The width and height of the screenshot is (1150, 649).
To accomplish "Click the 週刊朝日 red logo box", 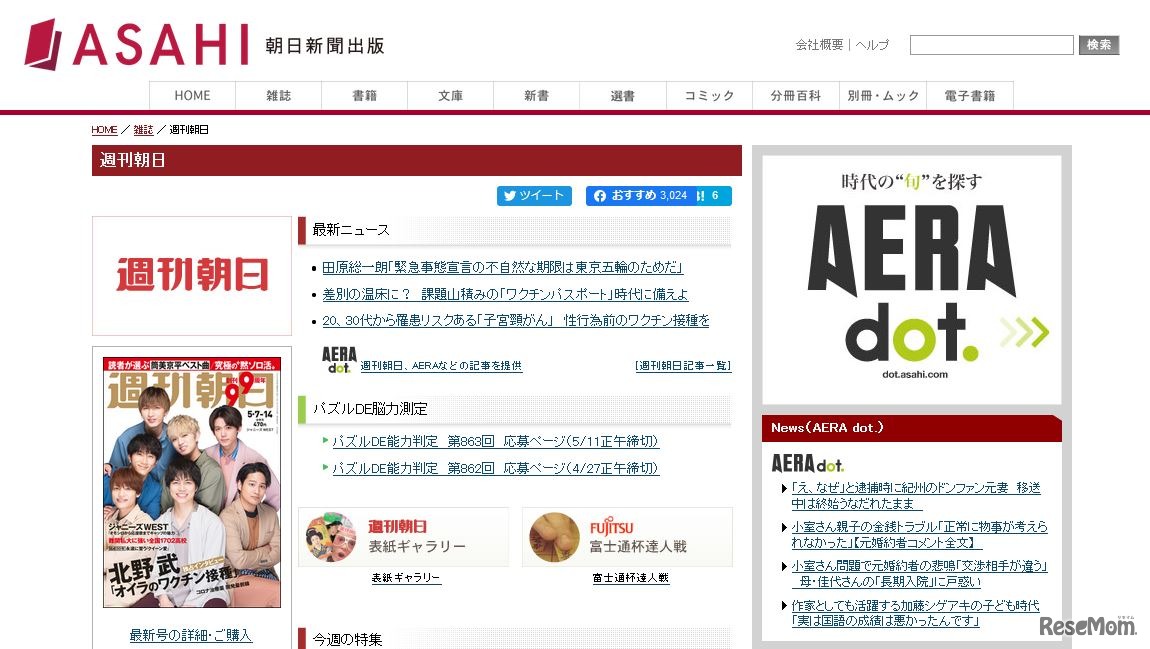I will click(191, 276).
